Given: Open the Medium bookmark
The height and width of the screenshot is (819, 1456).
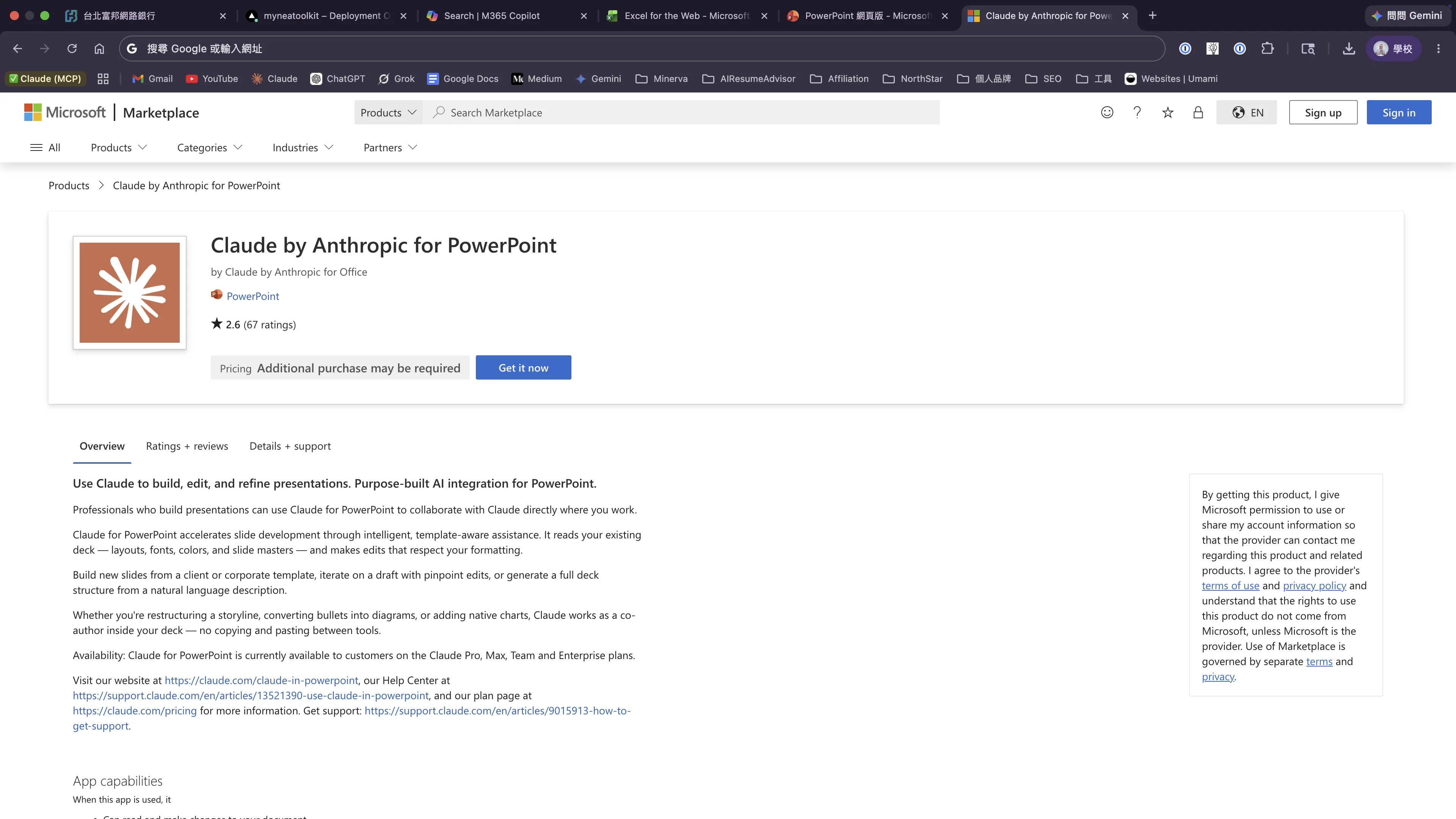Looking at the screenshot, I should [537, 78].
